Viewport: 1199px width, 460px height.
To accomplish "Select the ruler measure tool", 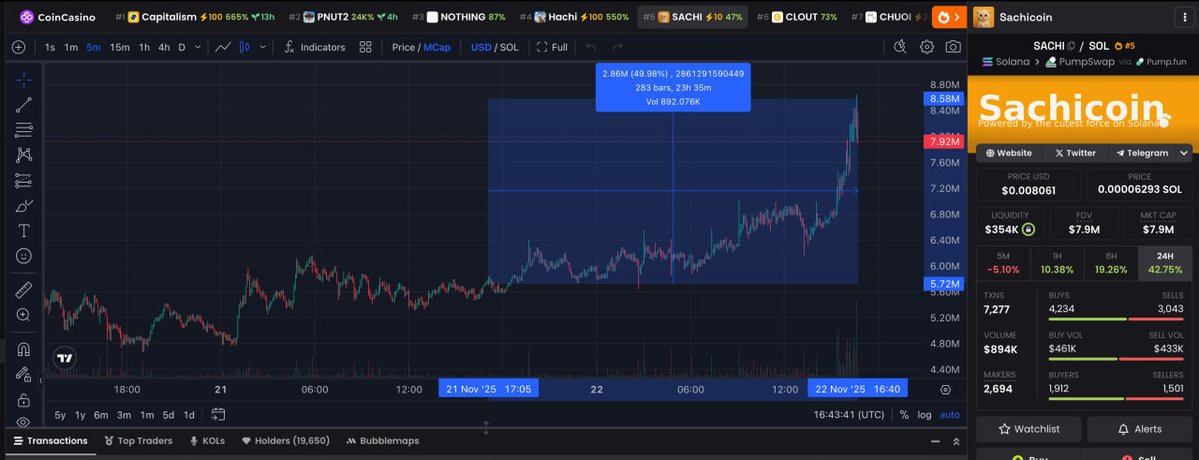I will [24, 290].
